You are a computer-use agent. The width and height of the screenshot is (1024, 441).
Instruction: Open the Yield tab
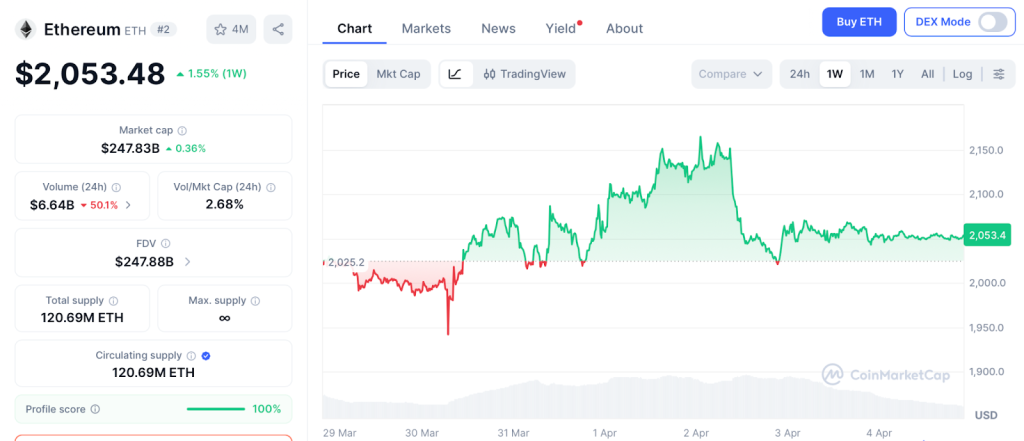click(x=561, y=28)
